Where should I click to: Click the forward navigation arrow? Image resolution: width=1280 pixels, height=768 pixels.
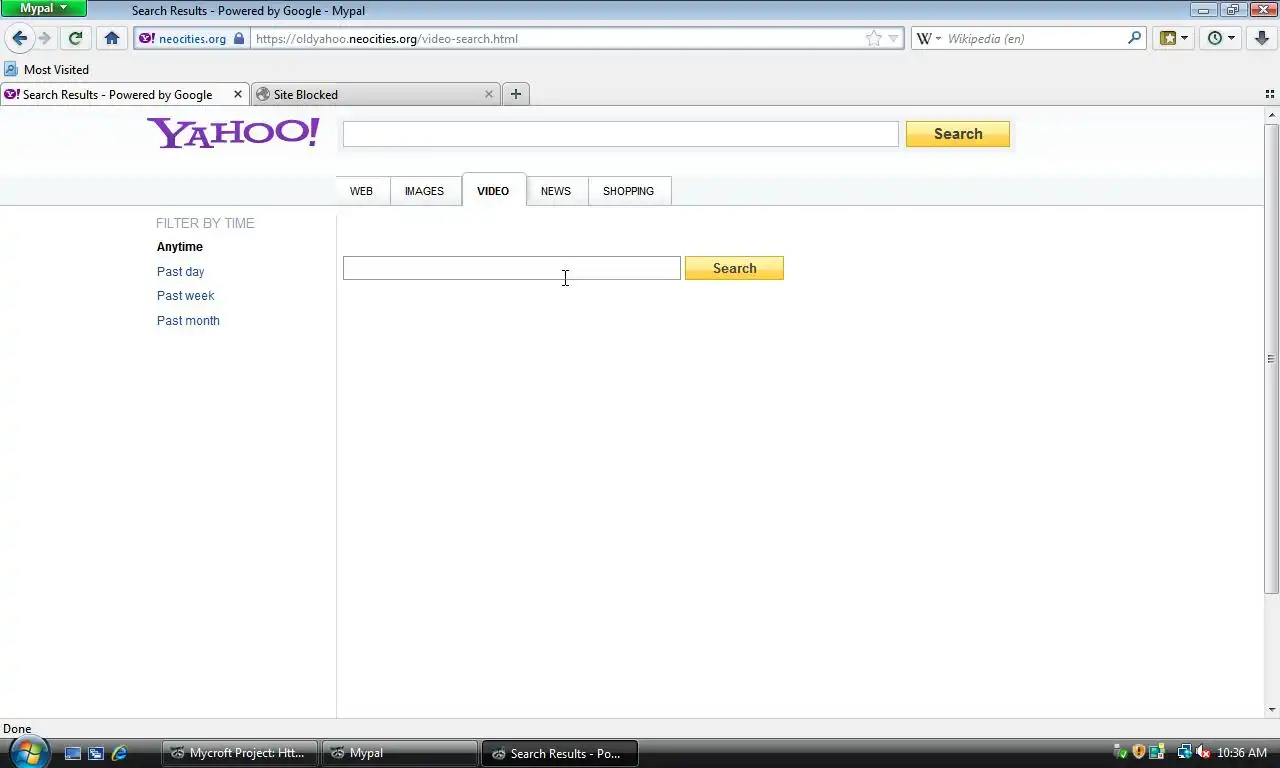pos(44,38)
